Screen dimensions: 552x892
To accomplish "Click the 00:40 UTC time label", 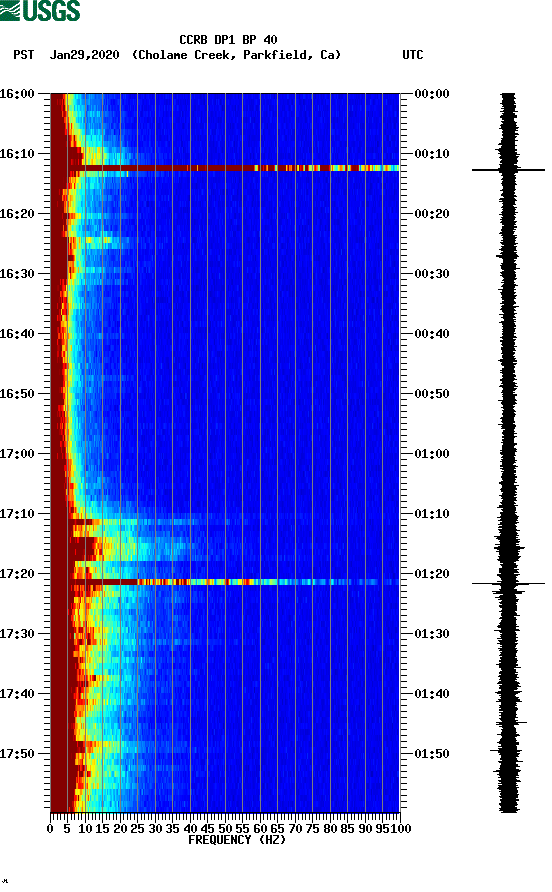I will click(x=432, y=334).
